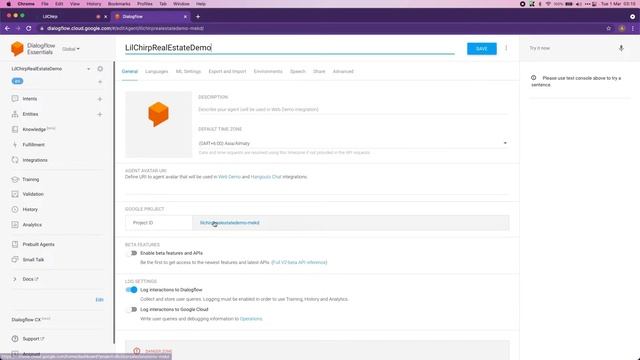Image resolution: width=640 pixels, height=360 pixels.
Task: Open Training section
Action: (31, 179)
